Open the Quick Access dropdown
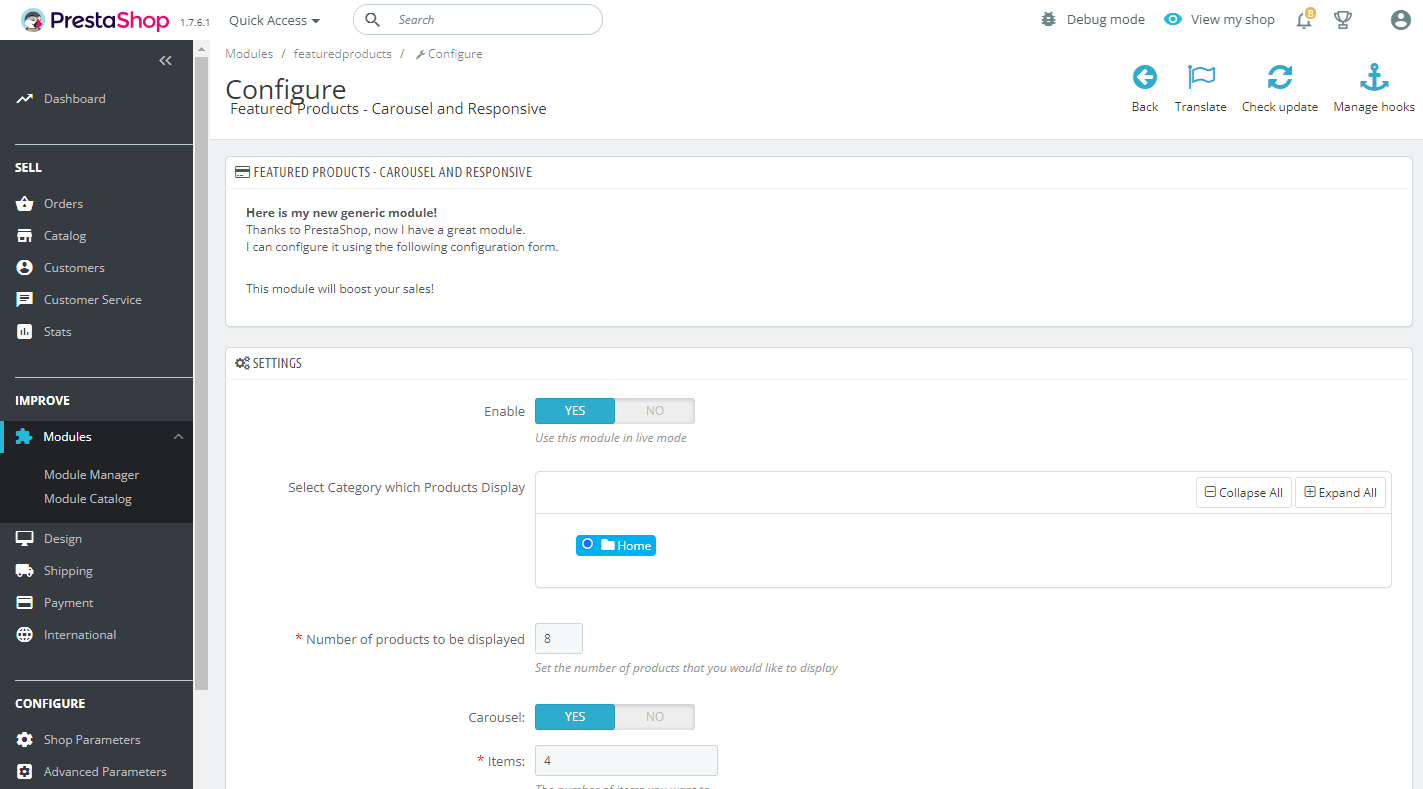 [x=275, y=20]
